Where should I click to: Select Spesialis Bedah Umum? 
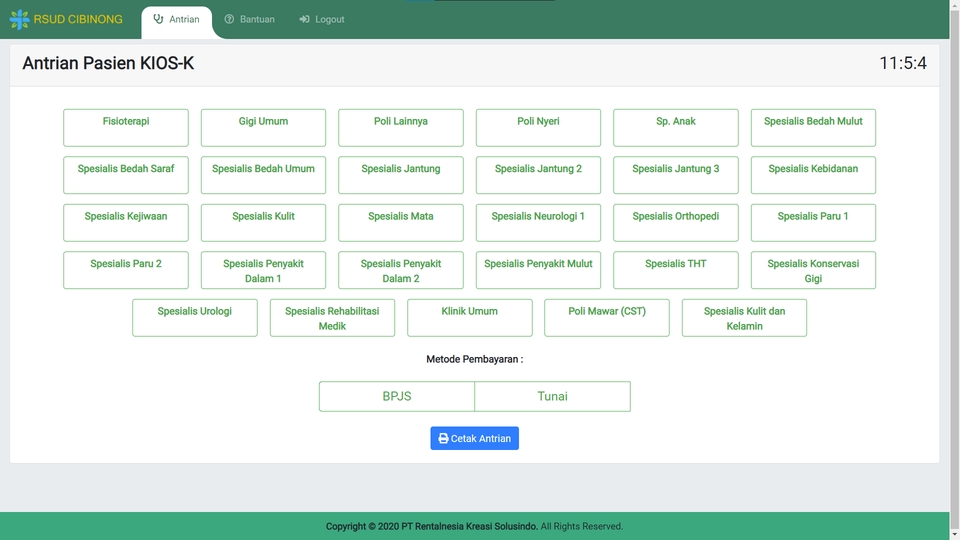263,175
